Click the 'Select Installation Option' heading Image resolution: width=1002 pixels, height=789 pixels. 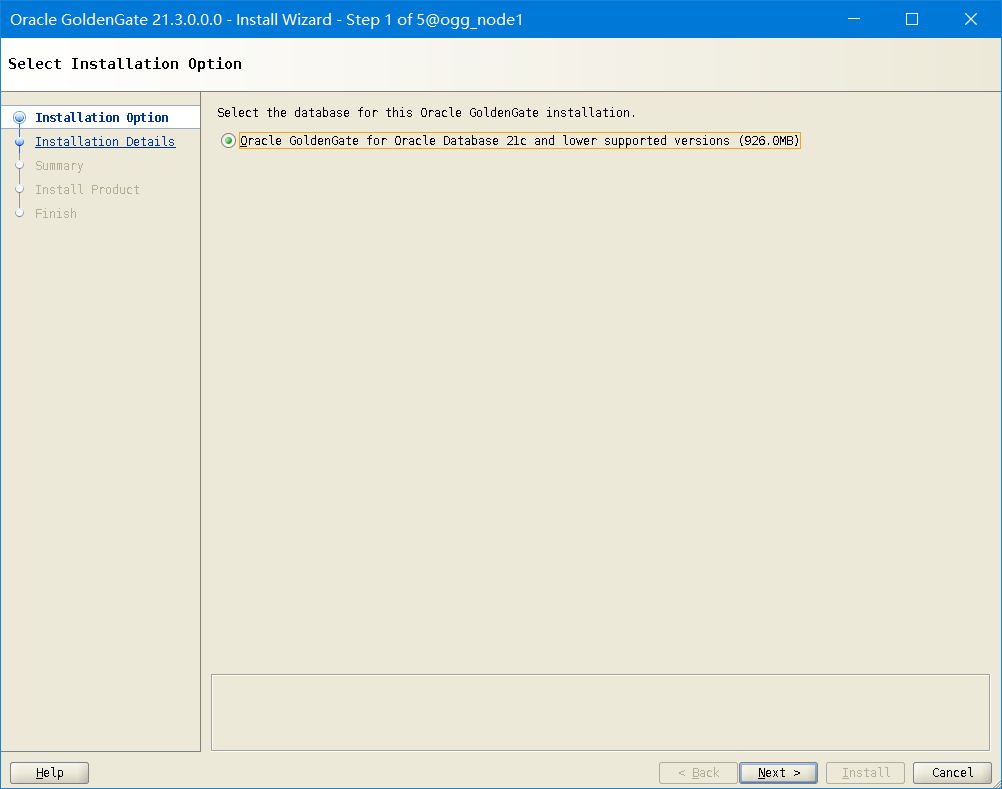[125, 64]
